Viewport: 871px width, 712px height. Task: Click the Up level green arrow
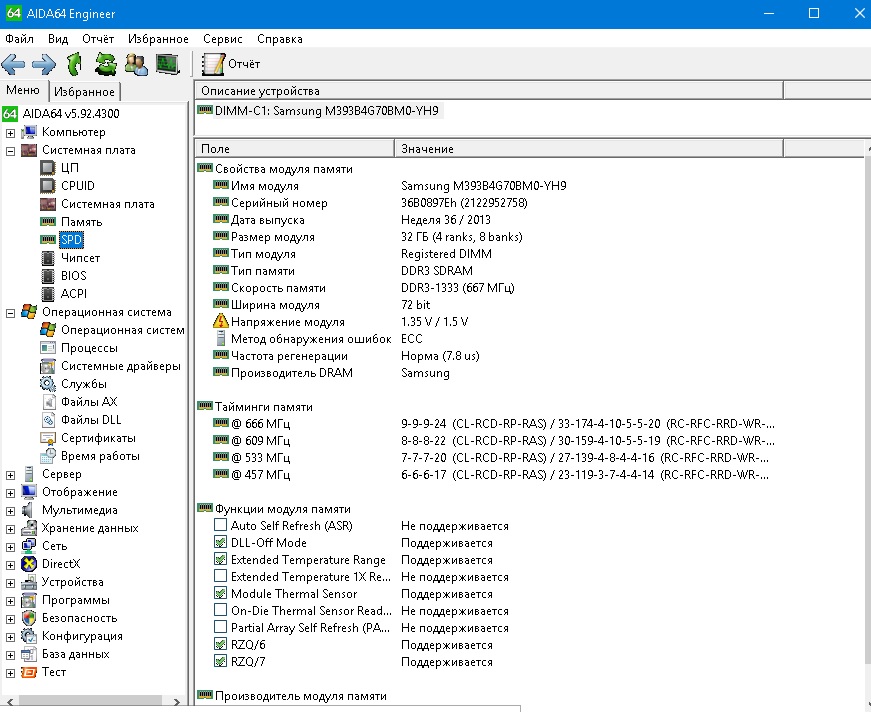74,64
